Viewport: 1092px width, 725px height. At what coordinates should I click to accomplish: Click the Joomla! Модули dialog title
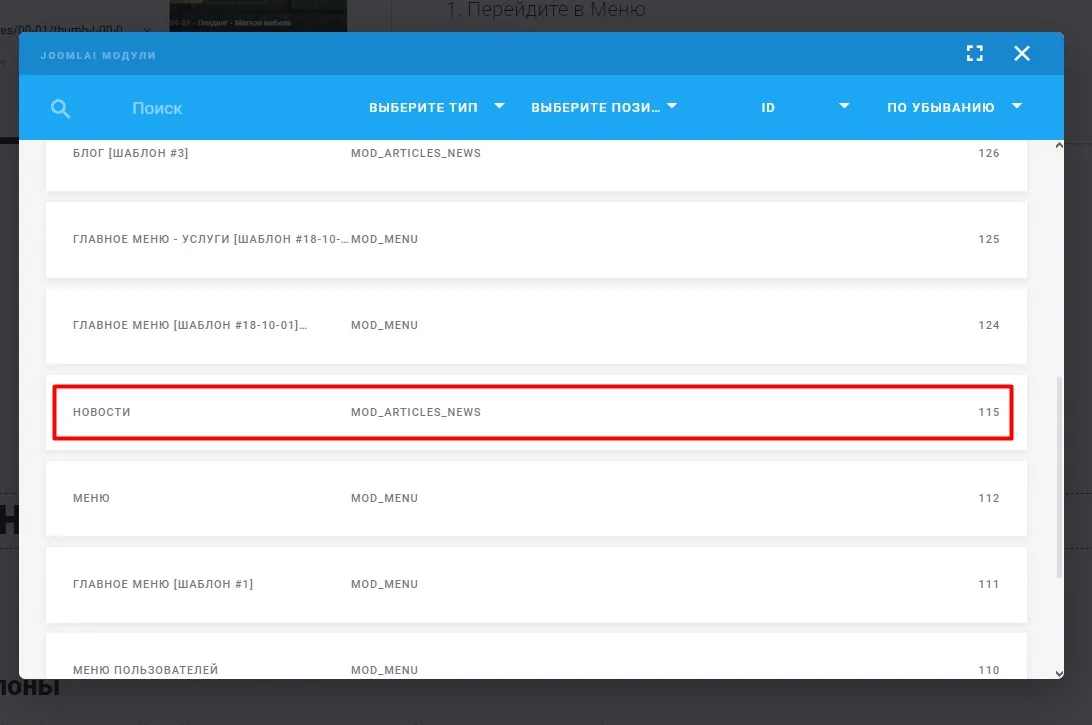[98, 56]
